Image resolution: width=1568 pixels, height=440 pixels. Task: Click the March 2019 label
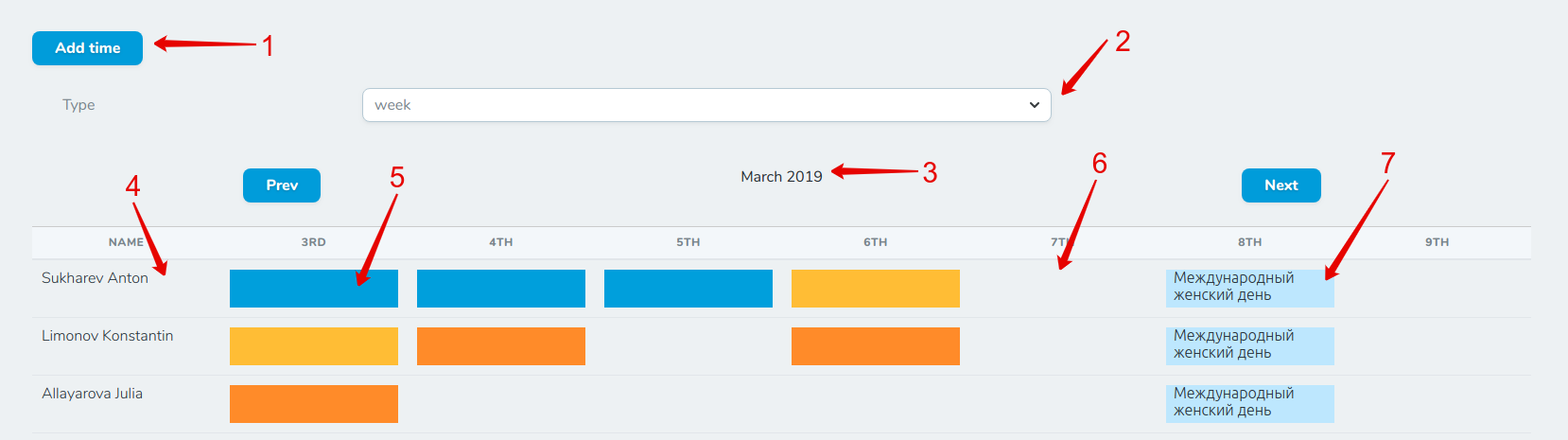pos(781,177)
